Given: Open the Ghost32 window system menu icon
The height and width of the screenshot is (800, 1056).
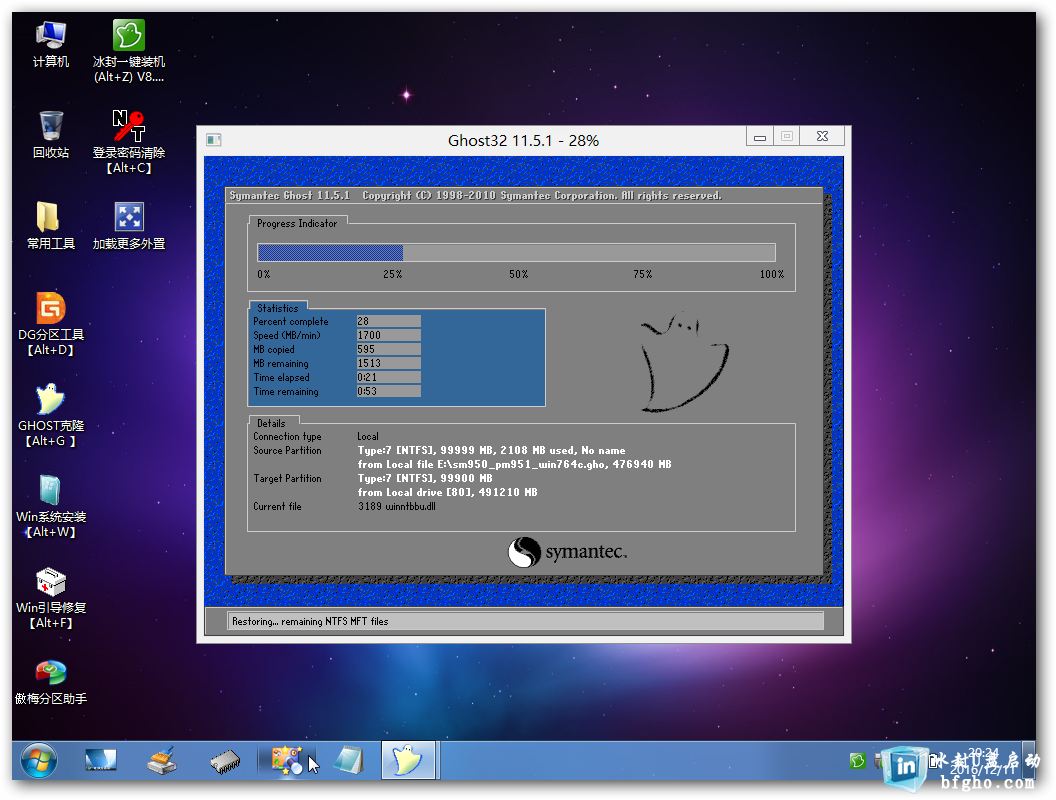Looking at the screenshot, I should pyautogui.click(x=214, y=140).
